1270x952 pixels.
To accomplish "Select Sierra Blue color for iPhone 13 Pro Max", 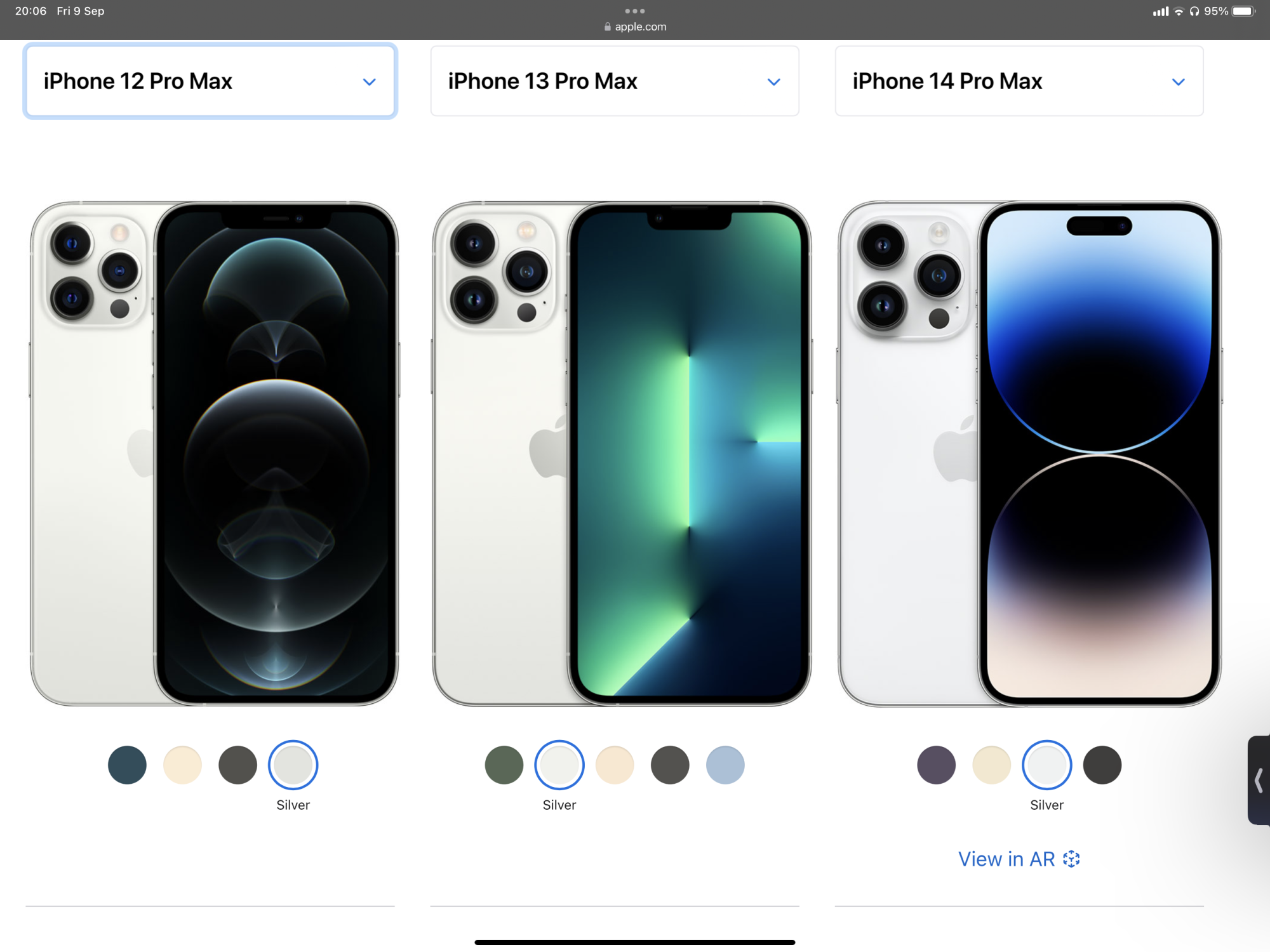I will 725,765.
